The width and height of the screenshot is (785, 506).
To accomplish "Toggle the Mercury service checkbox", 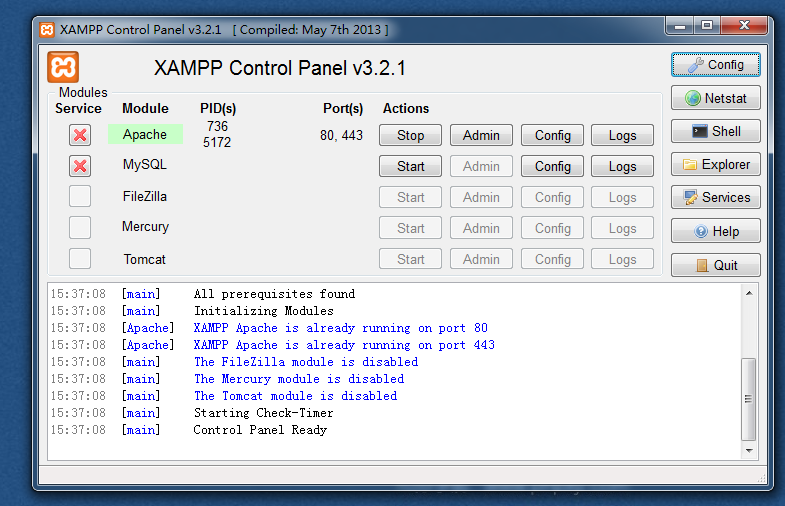I will 80,227.
